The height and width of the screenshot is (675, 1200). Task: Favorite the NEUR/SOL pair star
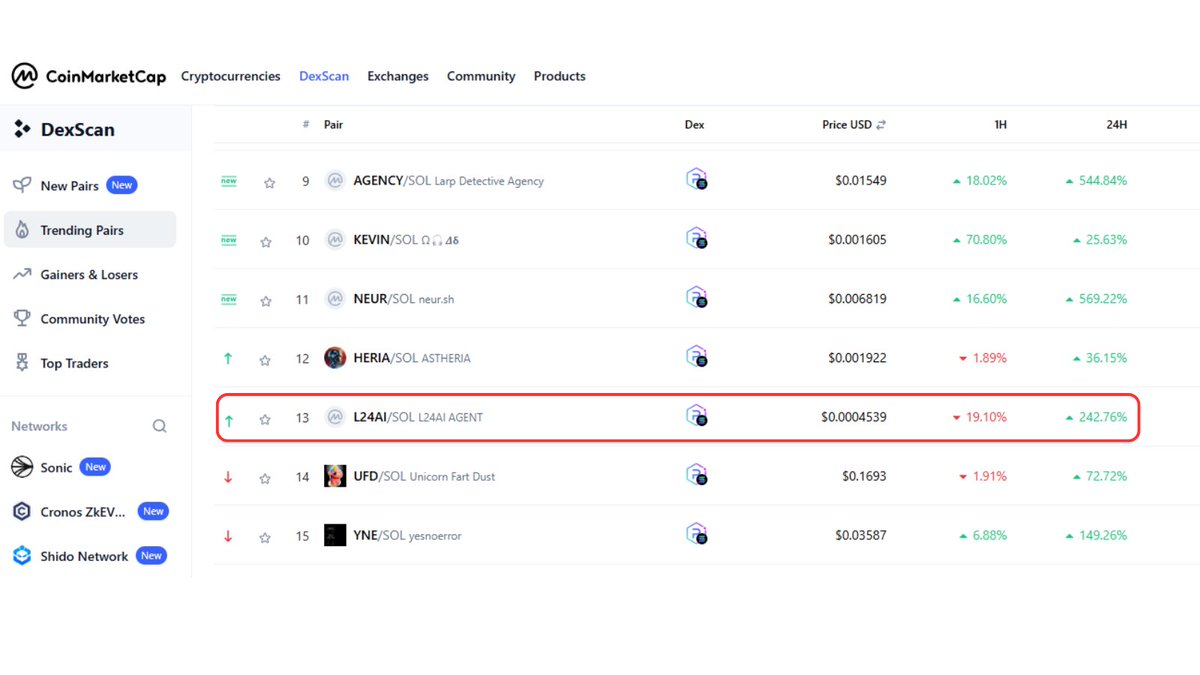pyautogui.click(x=265, y=301)
